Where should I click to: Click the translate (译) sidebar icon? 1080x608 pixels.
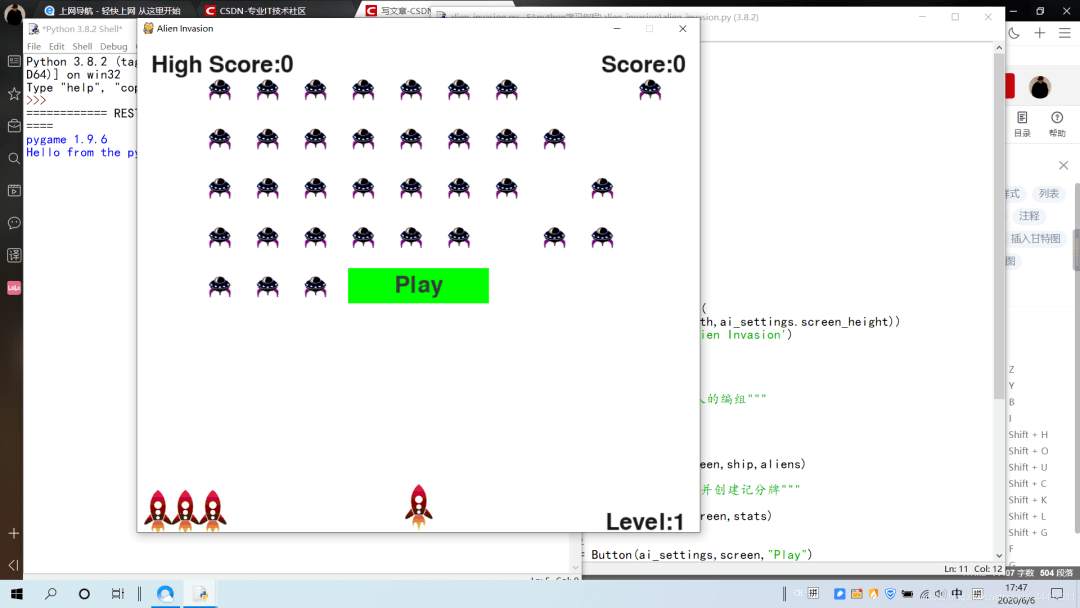pos(14,255)
